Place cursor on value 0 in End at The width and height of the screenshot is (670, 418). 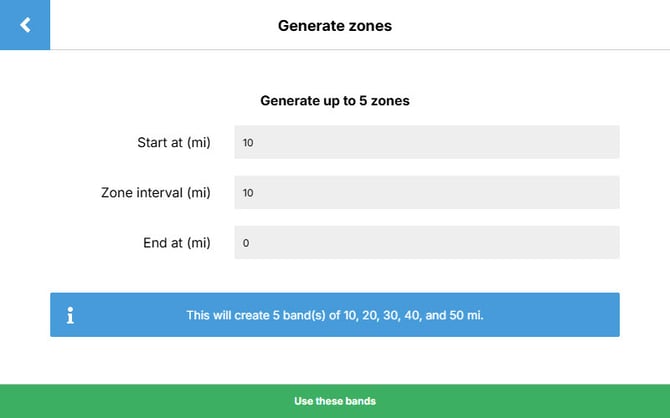[x=245, y=243]
